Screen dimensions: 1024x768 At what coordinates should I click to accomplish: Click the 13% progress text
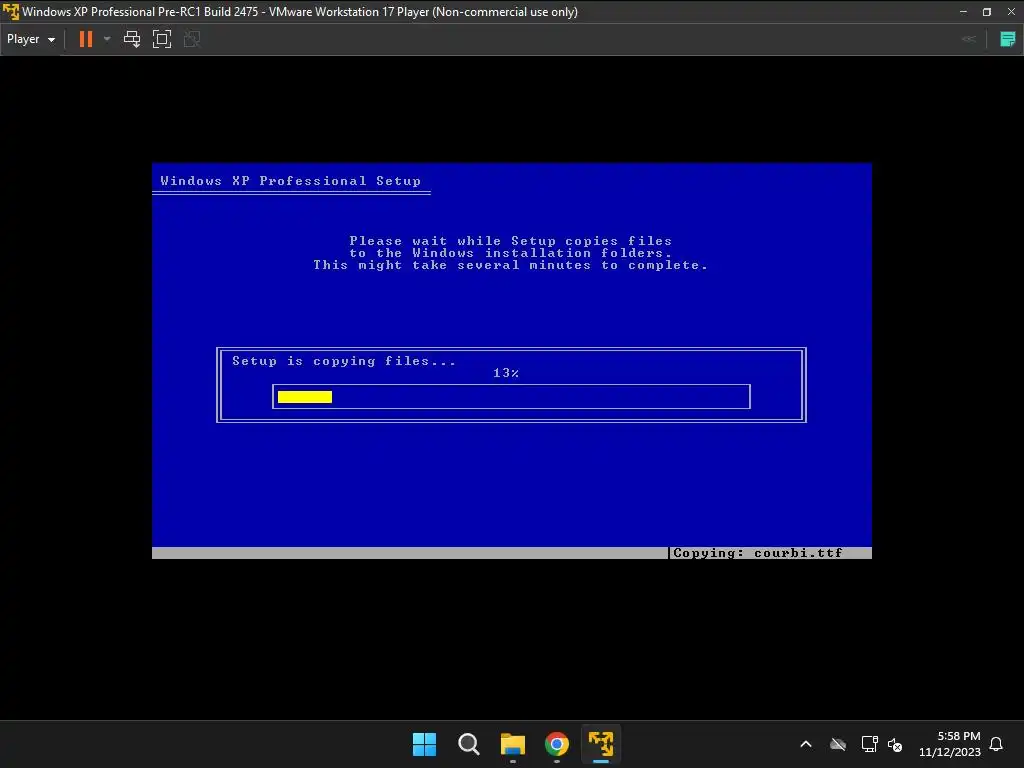pos(506,373)
